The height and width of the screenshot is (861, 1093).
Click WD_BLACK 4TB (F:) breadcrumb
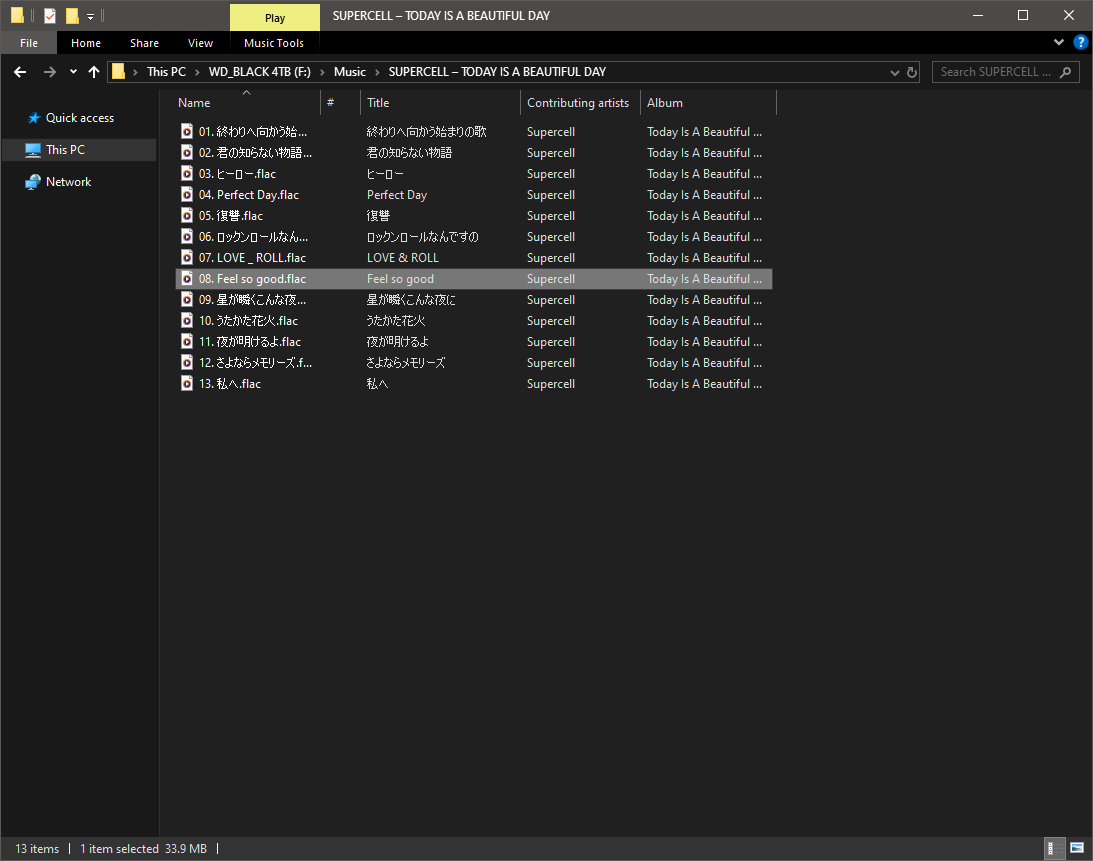[260, 72]
